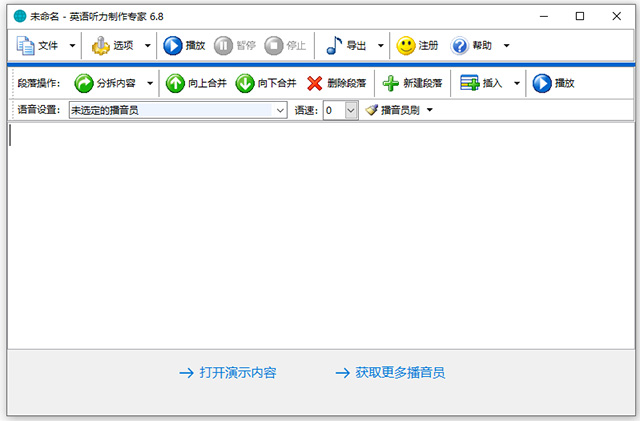Open the 选项 (Options) toolbar button
The image size is (640, 421).
pos(113,45)
